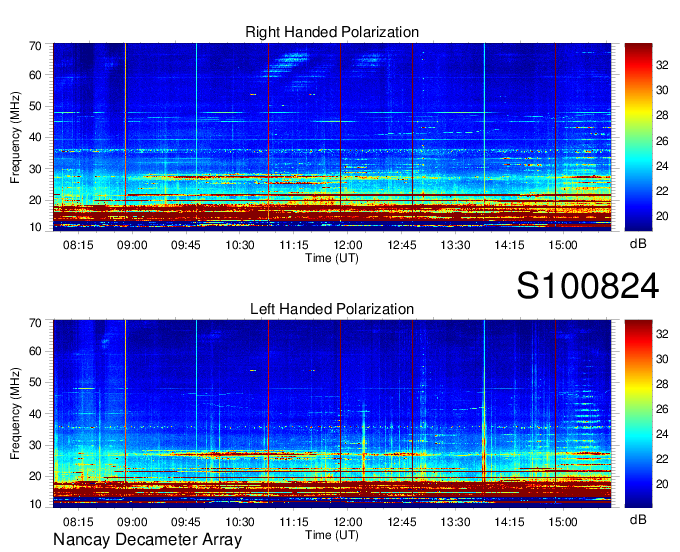Click "28" on the Right Handed color scale
The height and width of the screenshot is (552, 680).
[x=662, y=115]
